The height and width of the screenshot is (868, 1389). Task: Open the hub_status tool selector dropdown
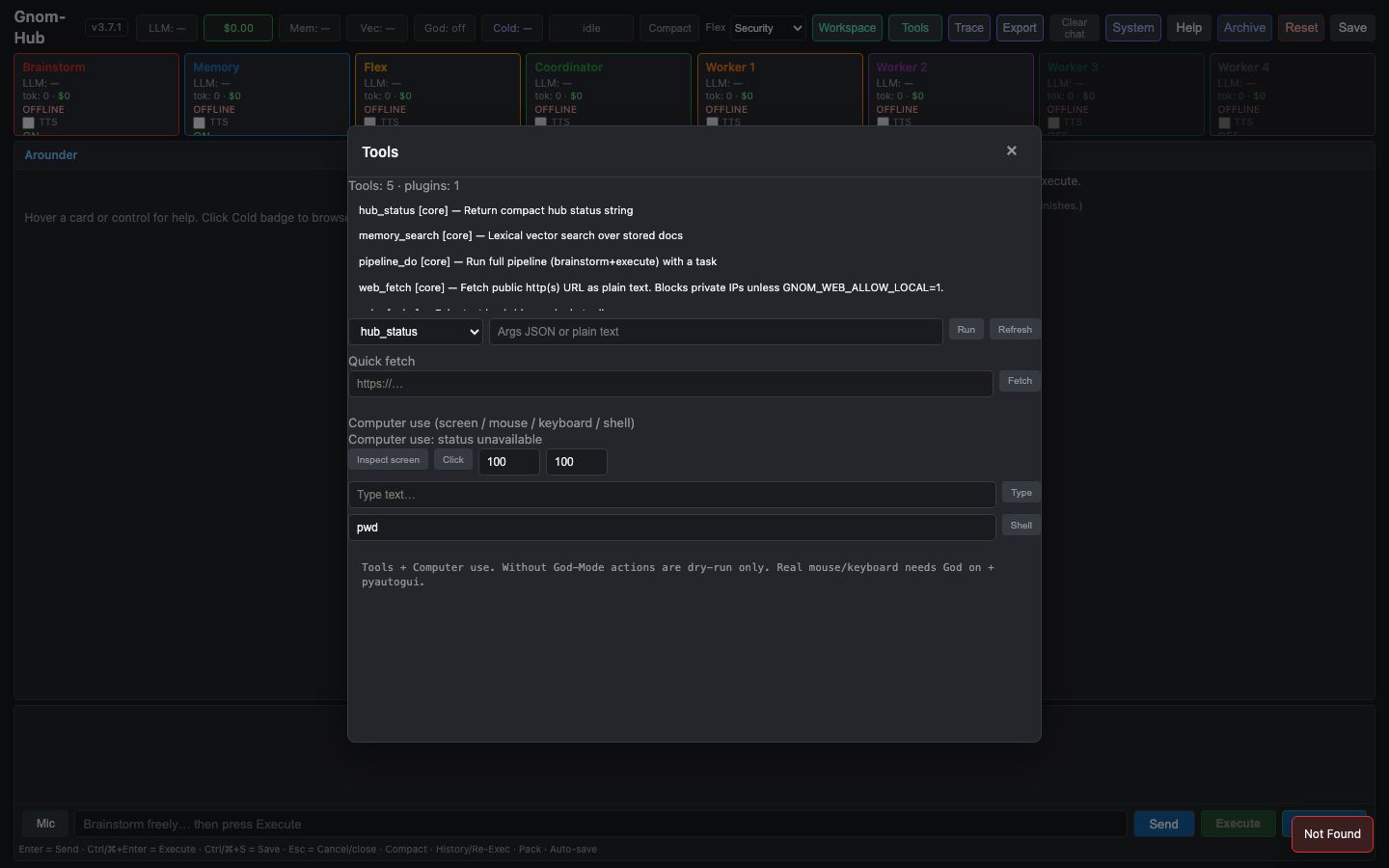416,332
